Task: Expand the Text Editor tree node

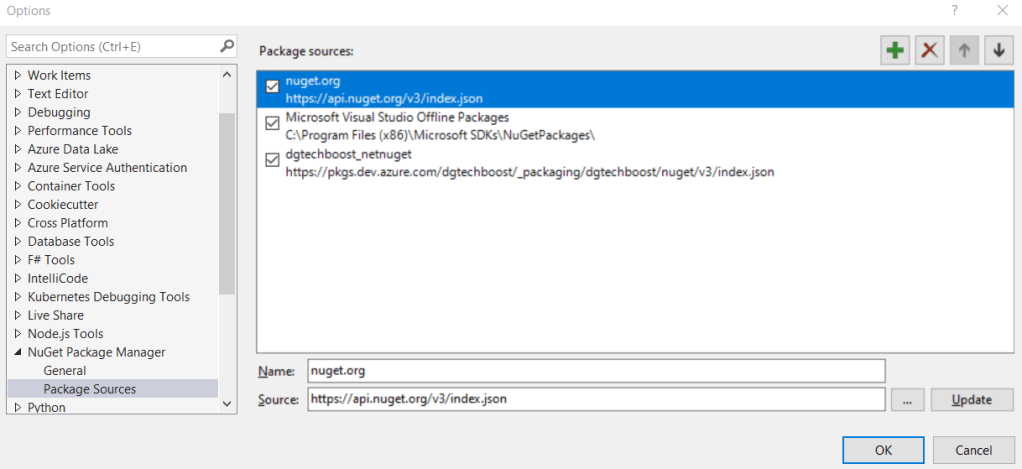Action: 17,94
